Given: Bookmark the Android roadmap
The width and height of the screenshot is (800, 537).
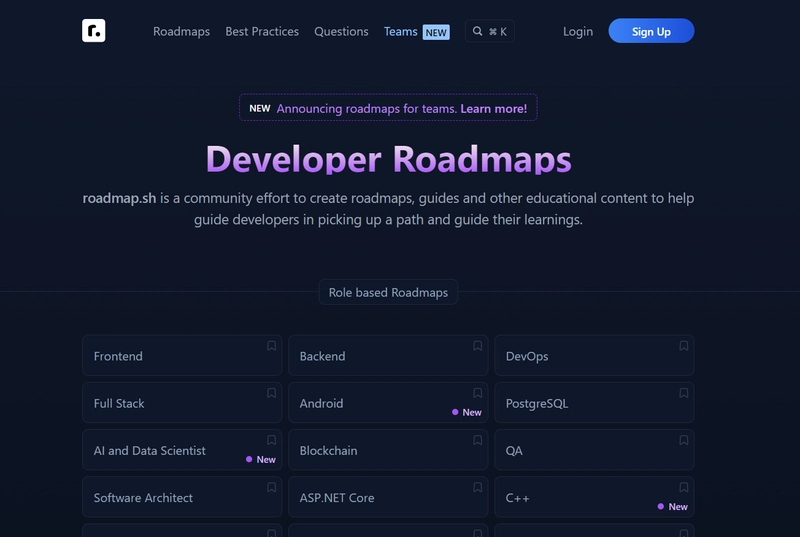Looking at the screenshot, I should coord(478,393).
